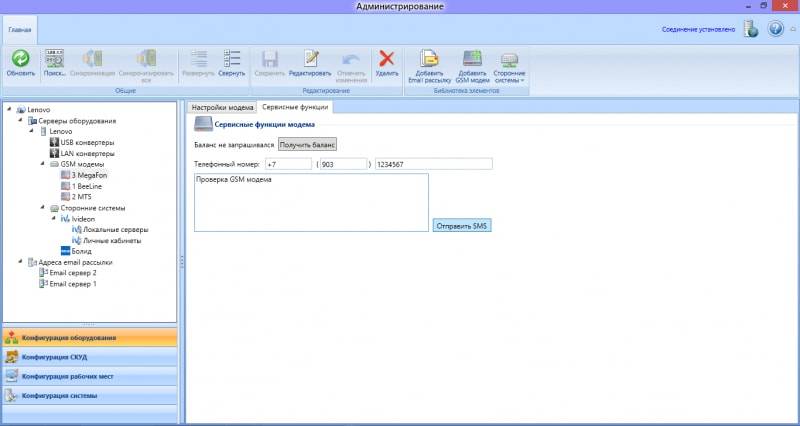Open the help question mark icon

tap(776, 29)
